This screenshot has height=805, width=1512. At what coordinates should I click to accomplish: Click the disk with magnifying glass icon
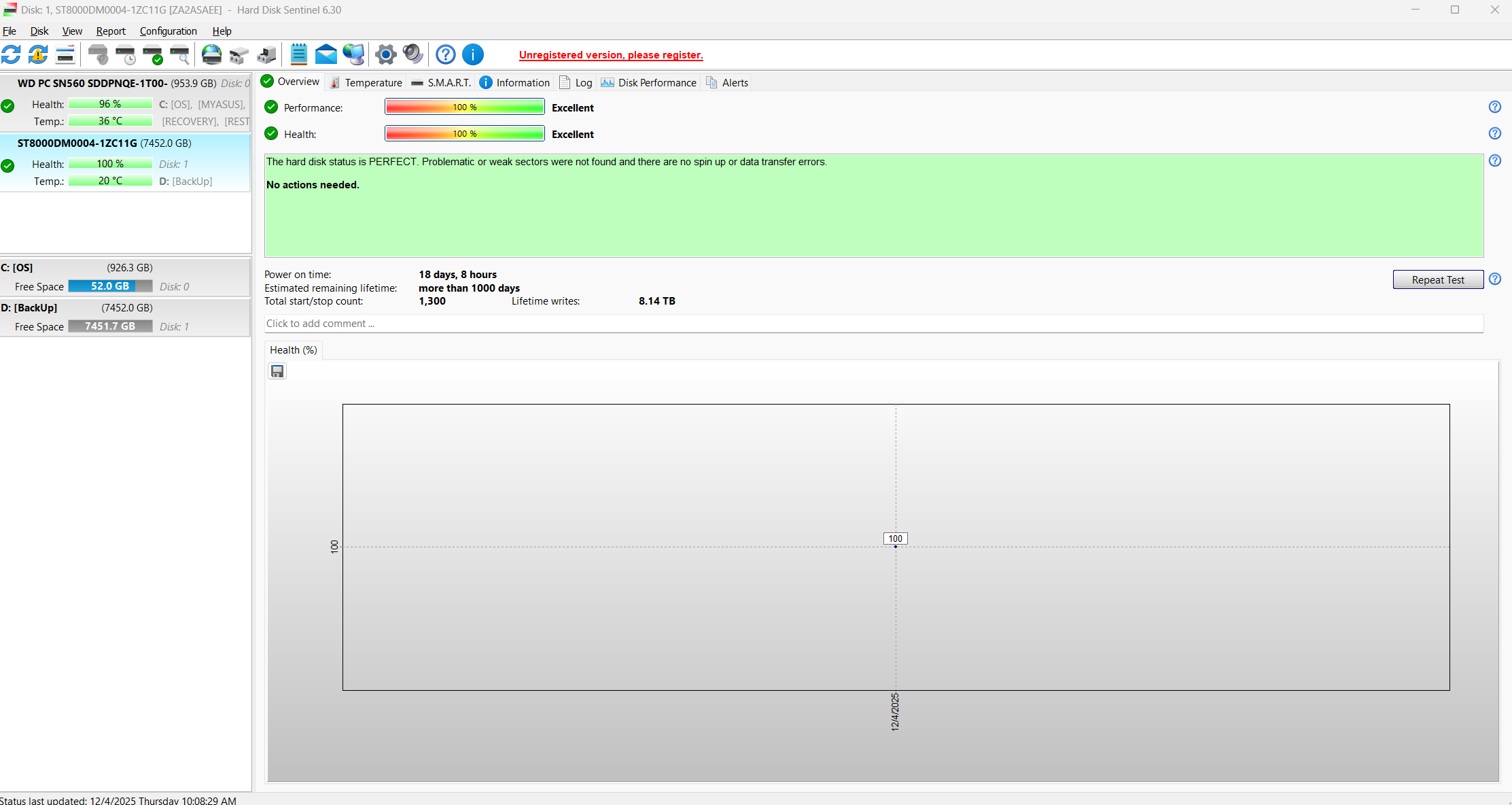(x=180, y=54)
